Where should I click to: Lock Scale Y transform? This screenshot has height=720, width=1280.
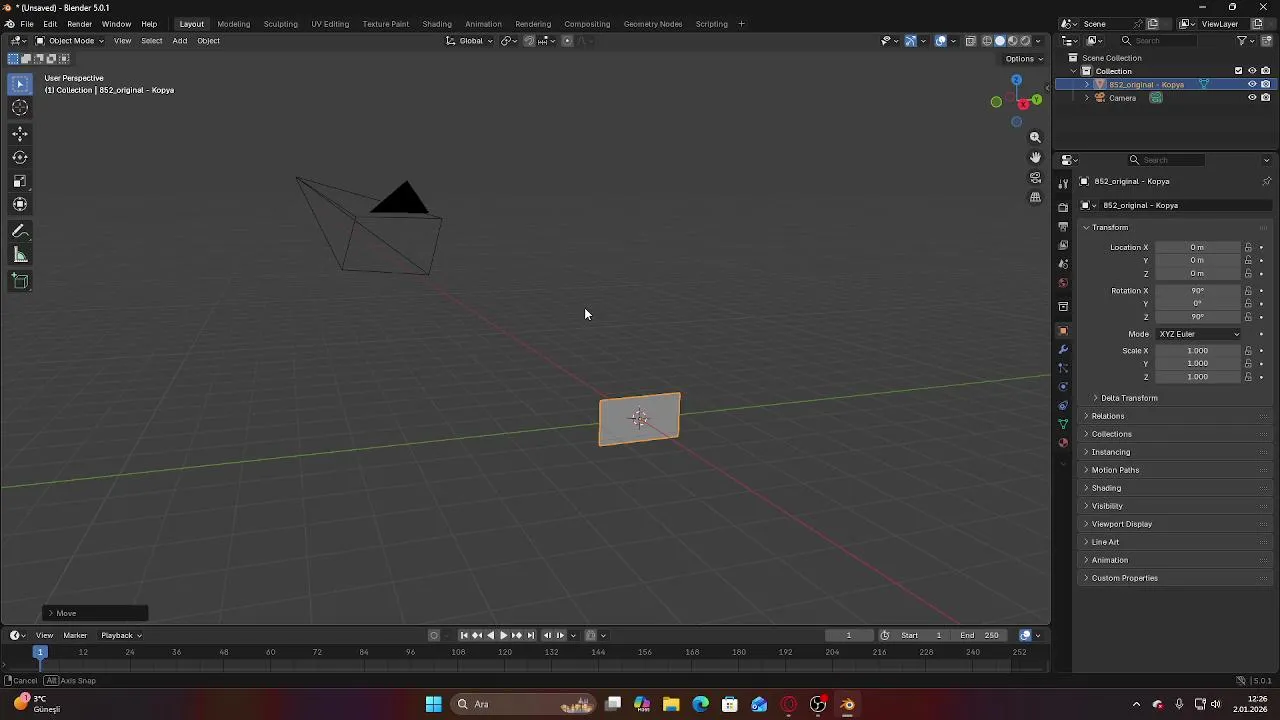coord(1248,364)
